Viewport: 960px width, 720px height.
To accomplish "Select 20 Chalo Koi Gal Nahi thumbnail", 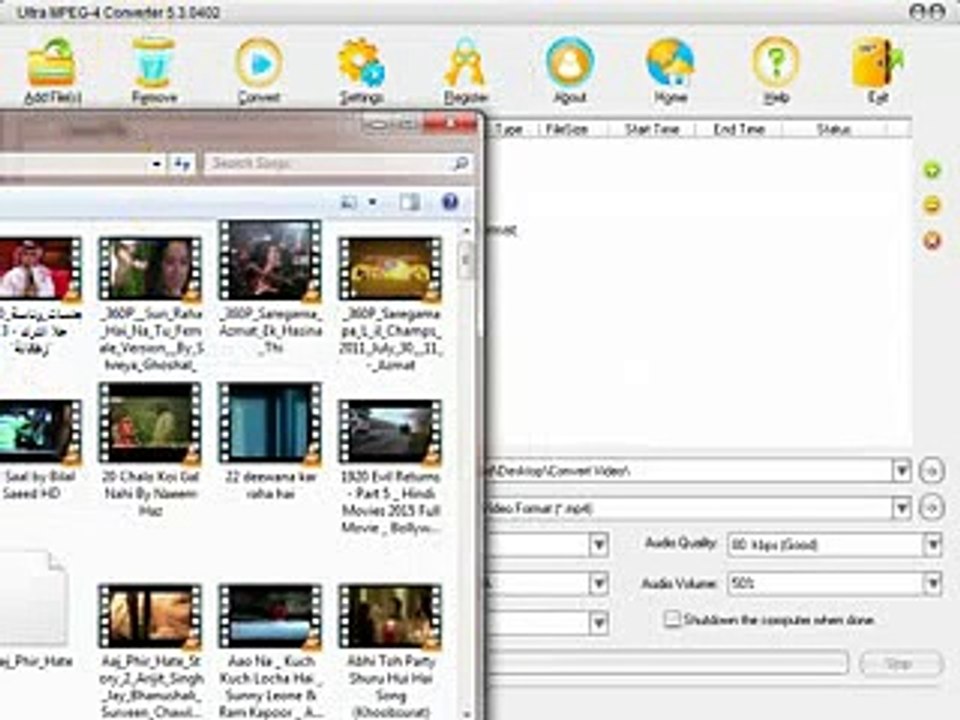I will point(151,423).
